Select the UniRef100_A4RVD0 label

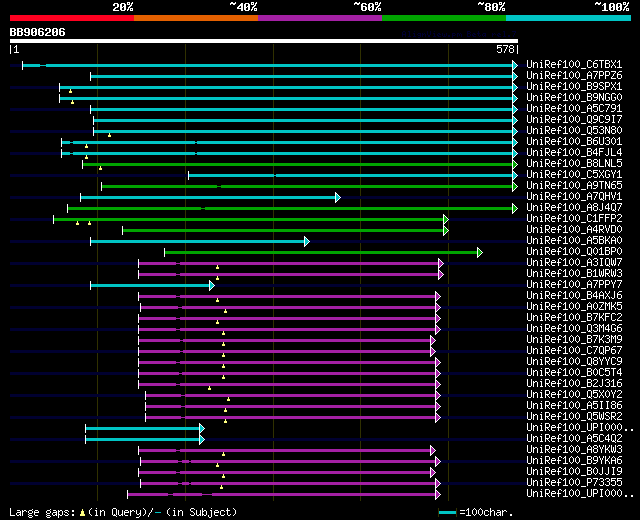574,230
